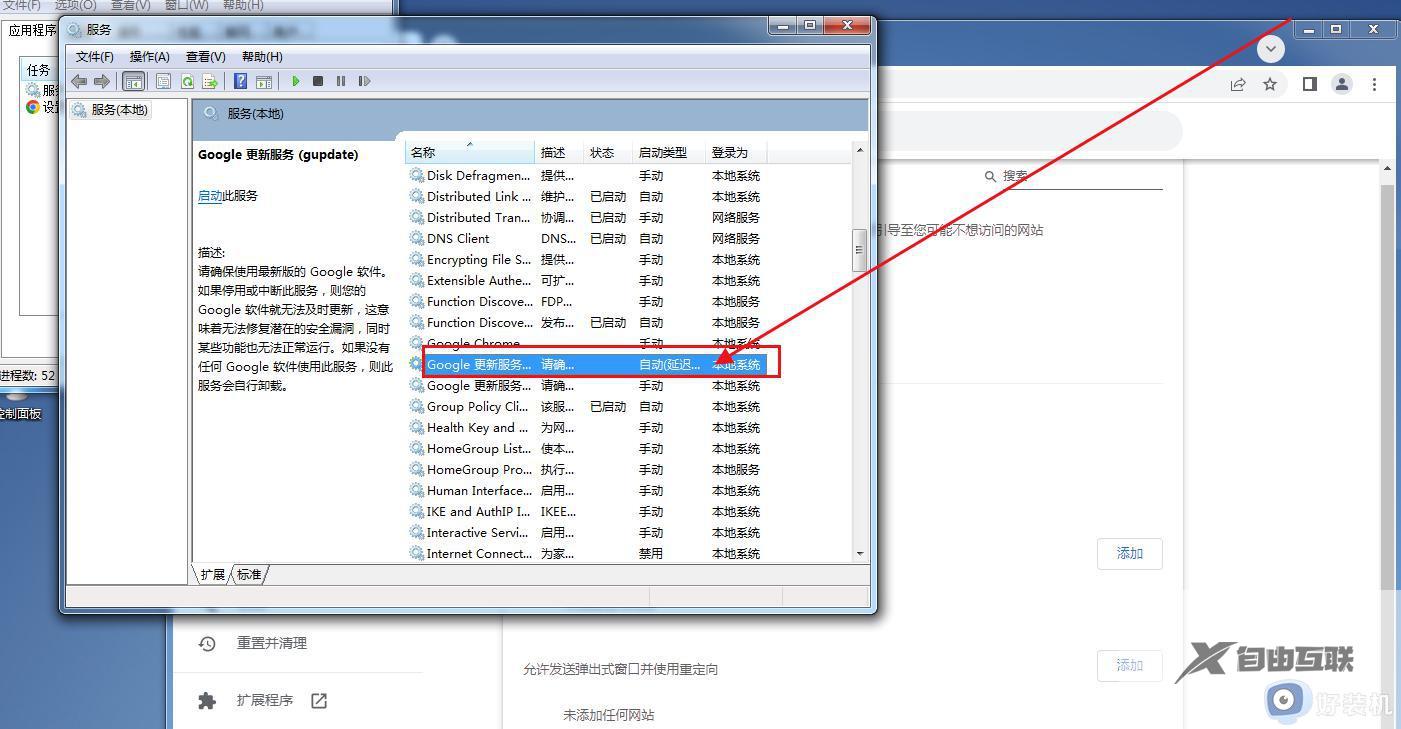This screenshot has width=1401, height=729.
Task: Select 服务(本地) in the left tree
Action: click(x=119, y=110)
